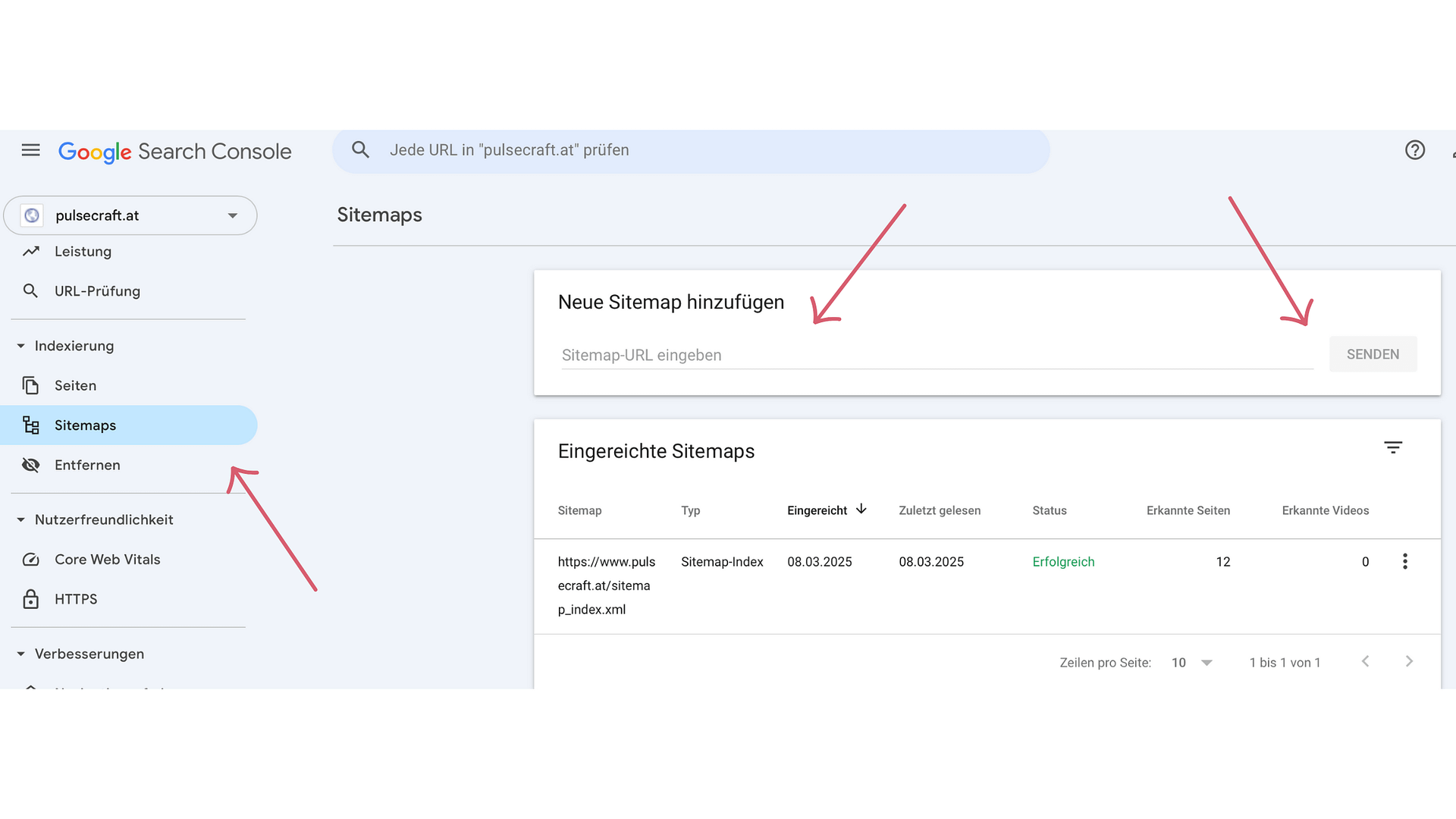Image resolution: width=1456 pixels, height=819 pixels.
Task: Click the Erfolgreich status text
Action: (1063, 562)
